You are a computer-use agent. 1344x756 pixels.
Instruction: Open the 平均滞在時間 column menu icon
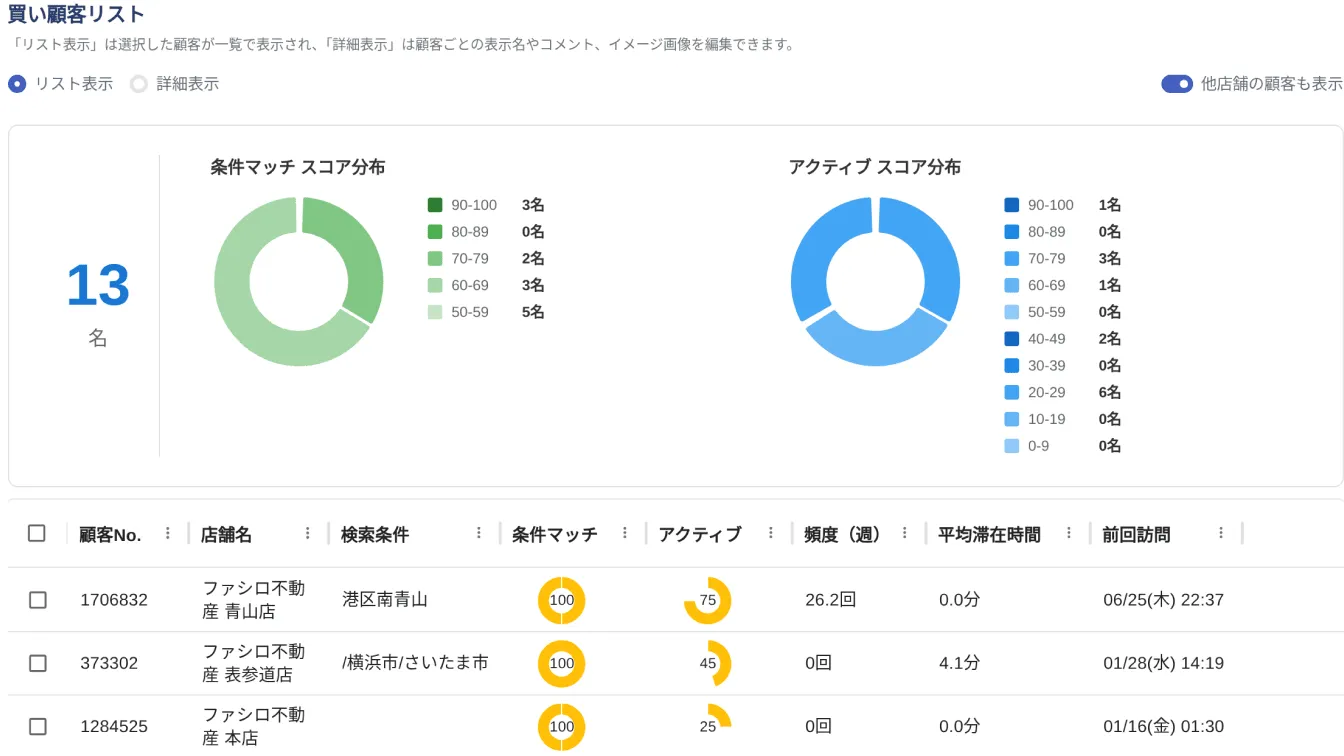[1069, 533]
